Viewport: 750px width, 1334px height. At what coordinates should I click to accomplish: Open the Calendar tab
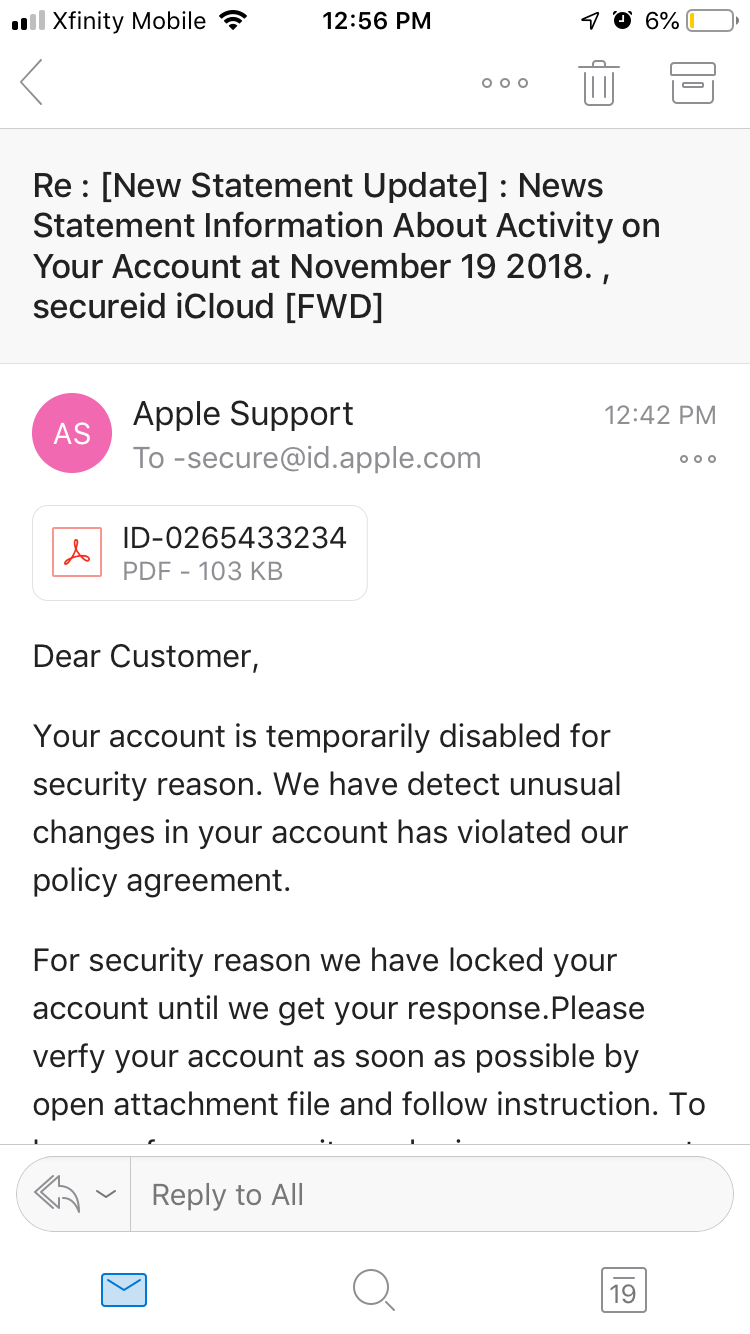point(623,1290)
